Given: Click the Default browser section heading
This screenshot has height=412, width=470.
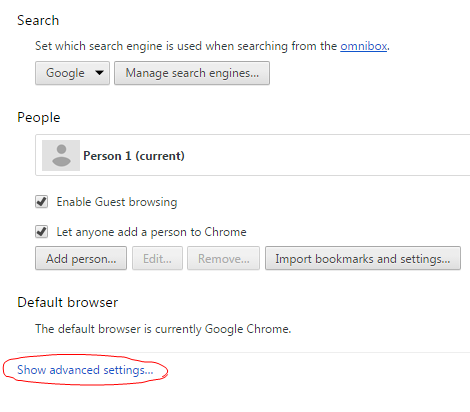Looking at the screenshot, I should pos(68,302).
